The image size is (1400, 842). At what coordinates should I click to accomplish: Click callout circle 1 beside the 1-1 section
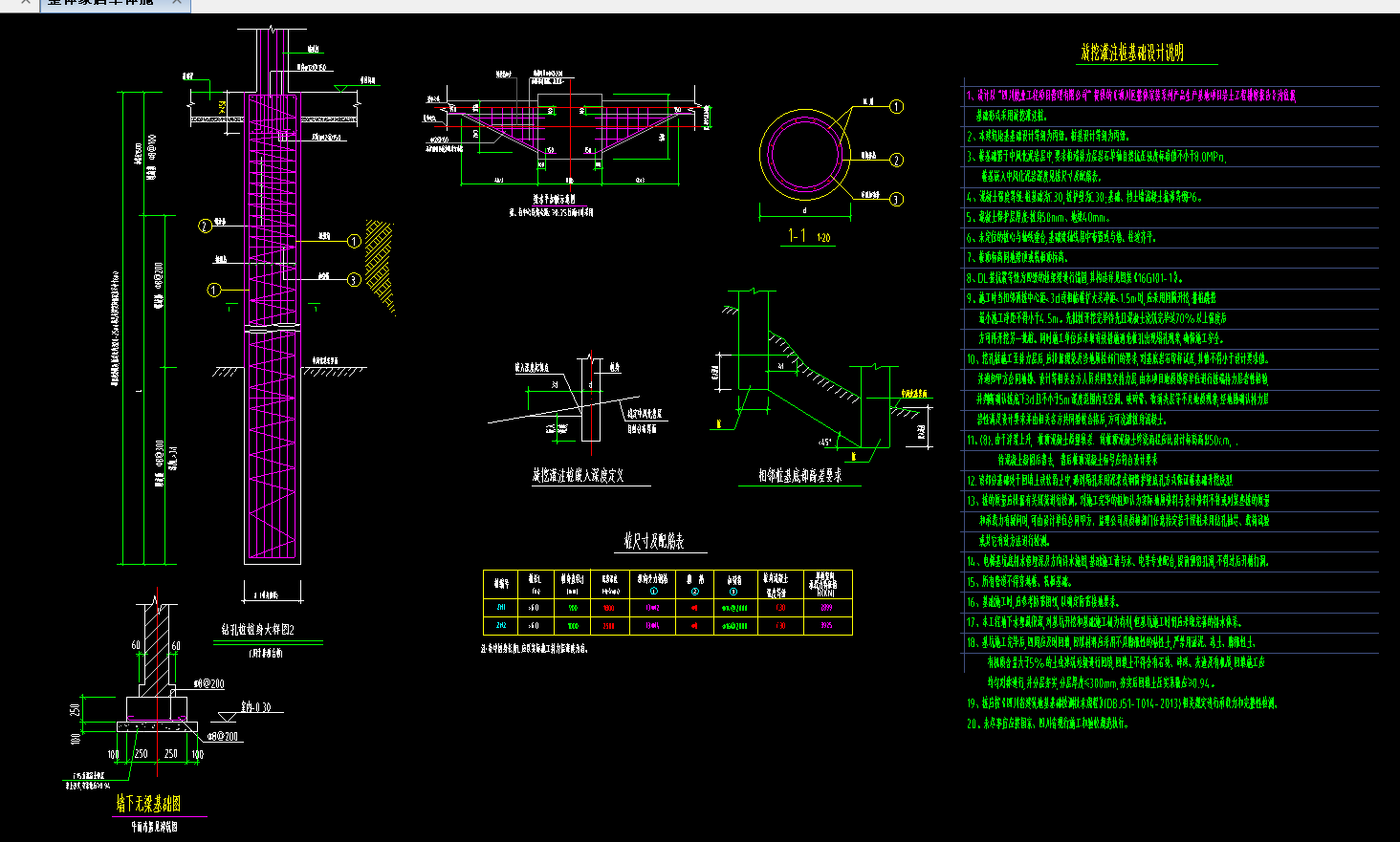click(896, 106)
